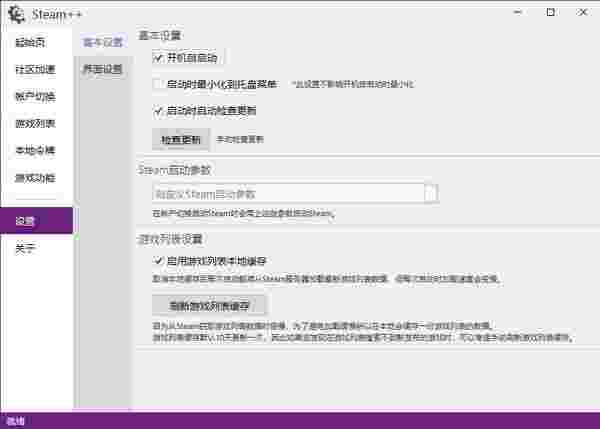Close the Steam++ window
Viewport: 600px width, 429px height.
582,12
